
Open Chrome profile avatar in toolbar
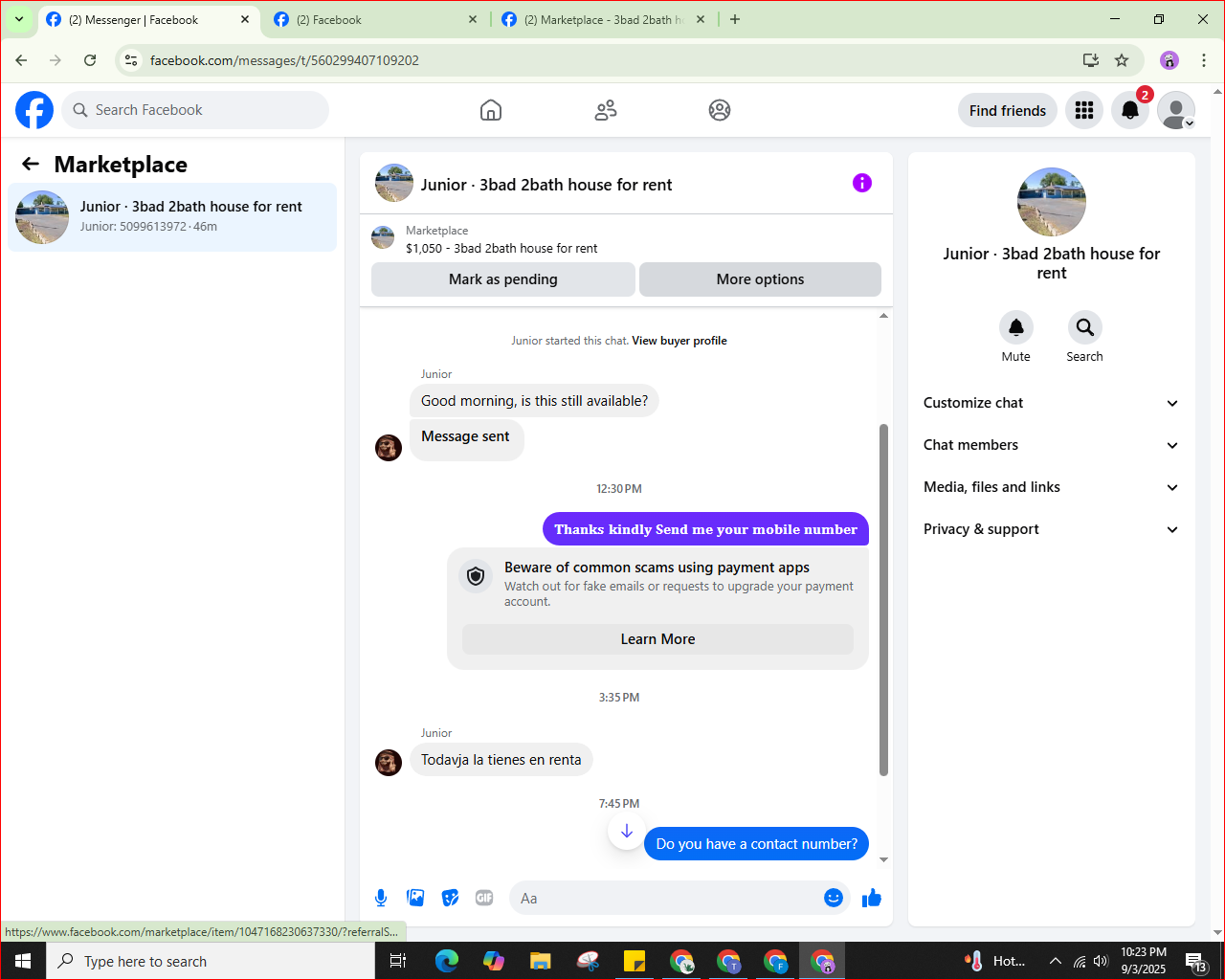1169,60
